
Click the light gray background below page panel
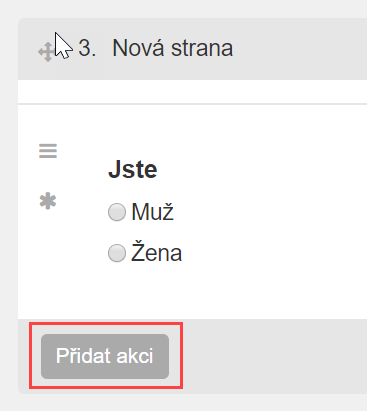pos(183,403)
